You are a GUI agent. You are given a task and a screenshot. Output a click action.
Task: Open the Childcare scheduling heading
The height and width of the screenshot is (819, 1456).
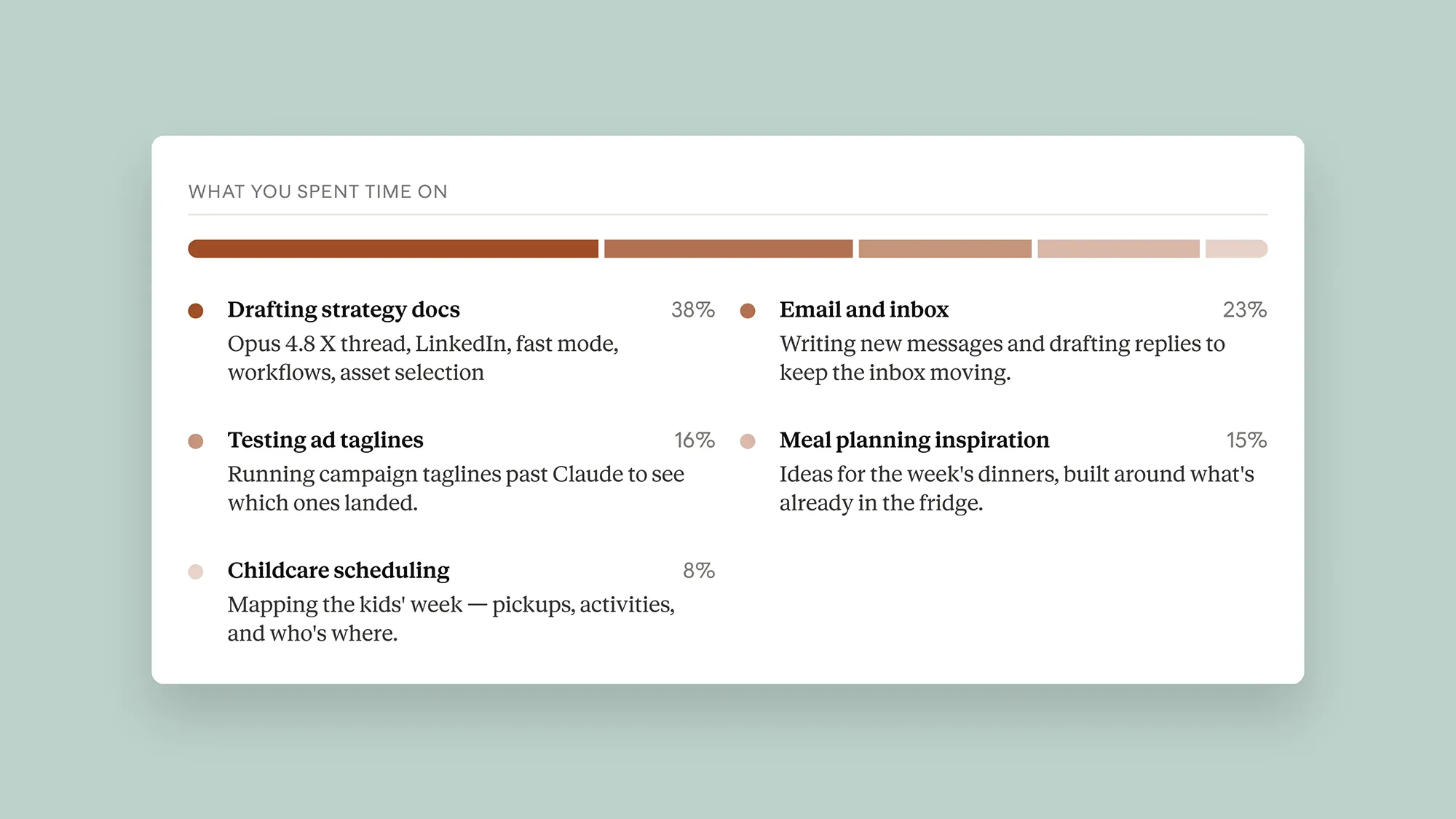[339, 571]
